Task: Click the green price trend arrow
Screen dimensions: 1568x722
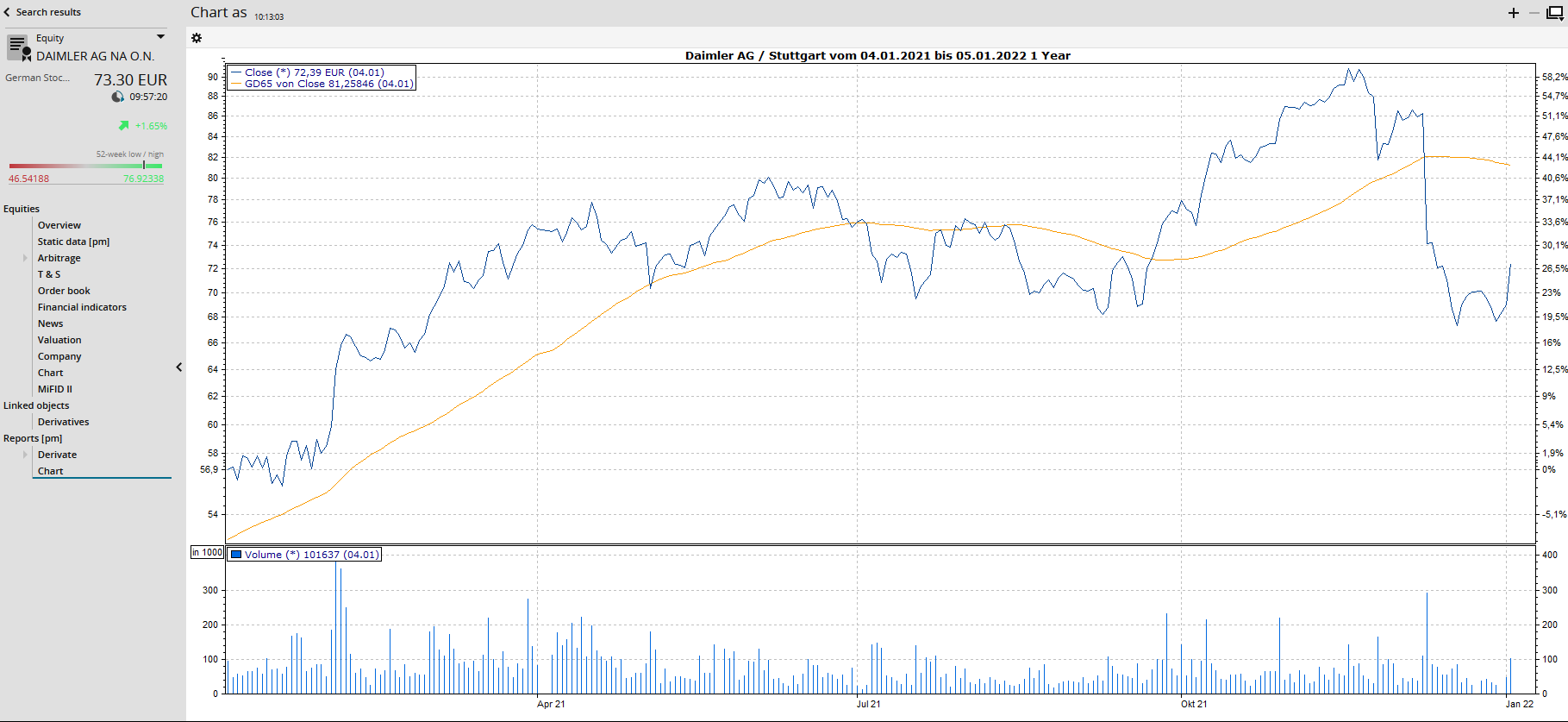Action: click(x=124, y=126)
